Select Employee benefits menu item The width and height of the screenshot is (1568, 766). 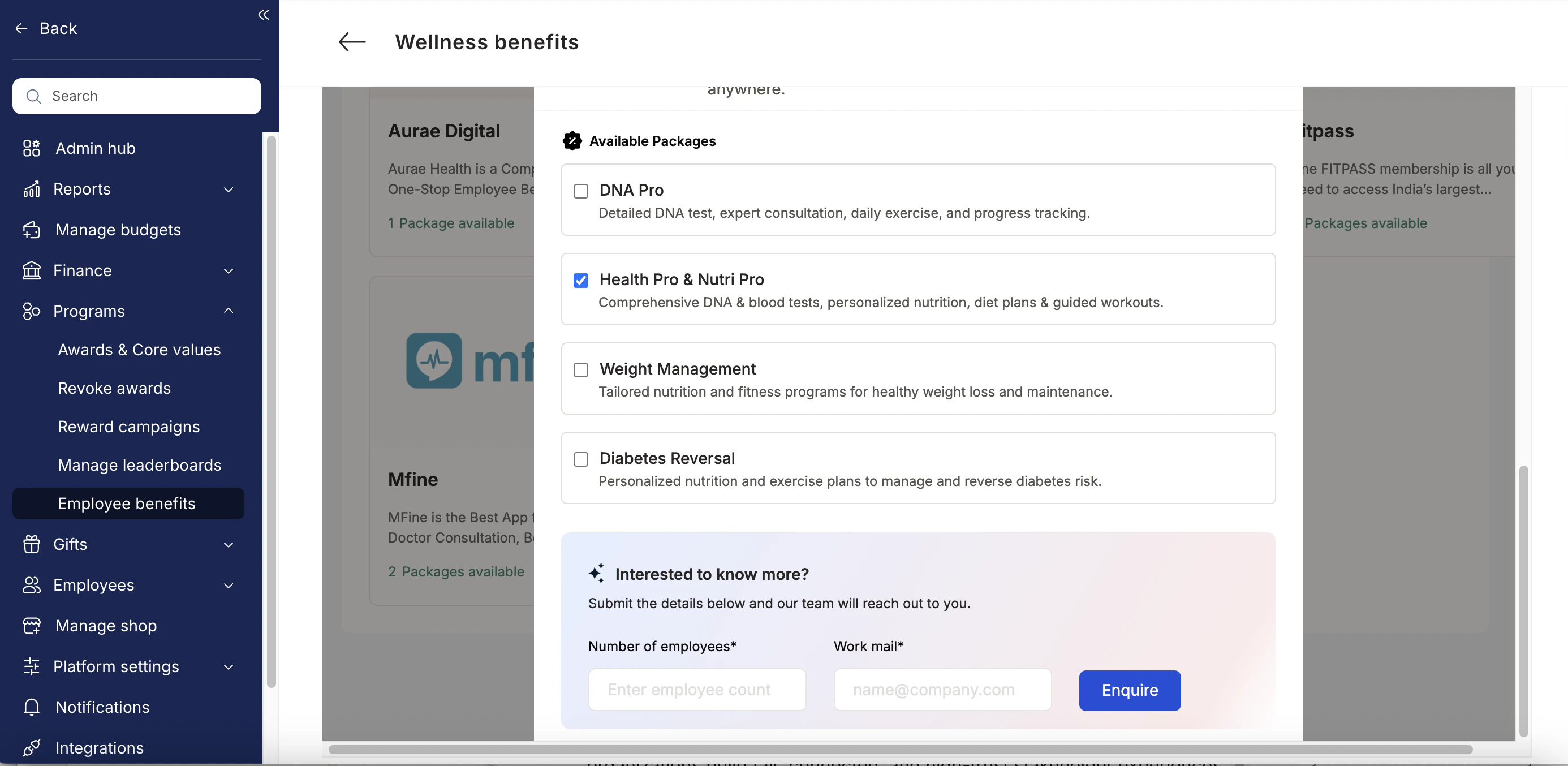click(x=128, y=504)
